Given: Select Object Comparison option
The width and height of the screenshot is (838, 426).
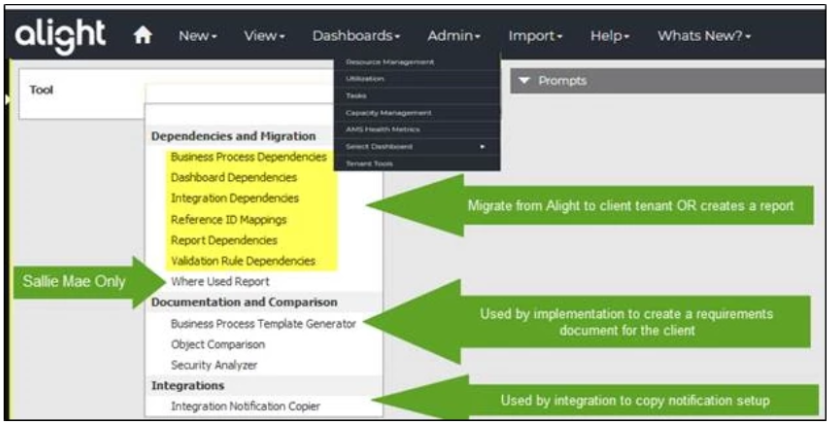Looking at the screenshot, I should [x=218, y=345].
